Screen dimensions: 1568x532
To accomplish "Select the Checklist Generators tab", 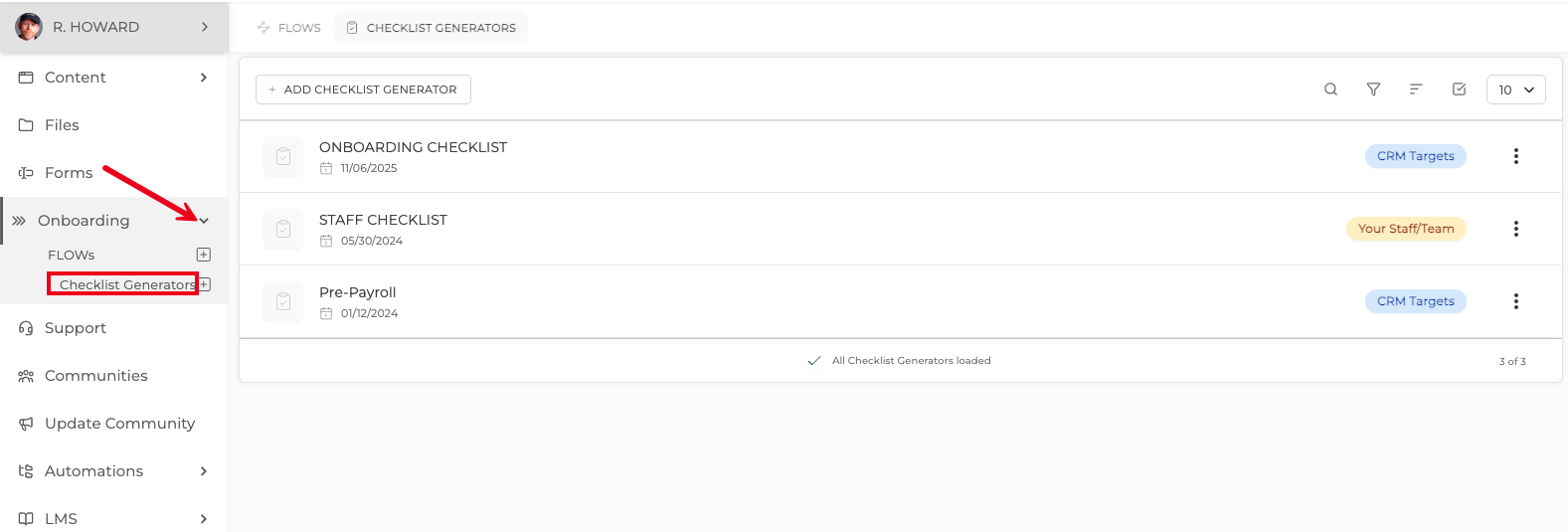I will (x=431, y=28).
